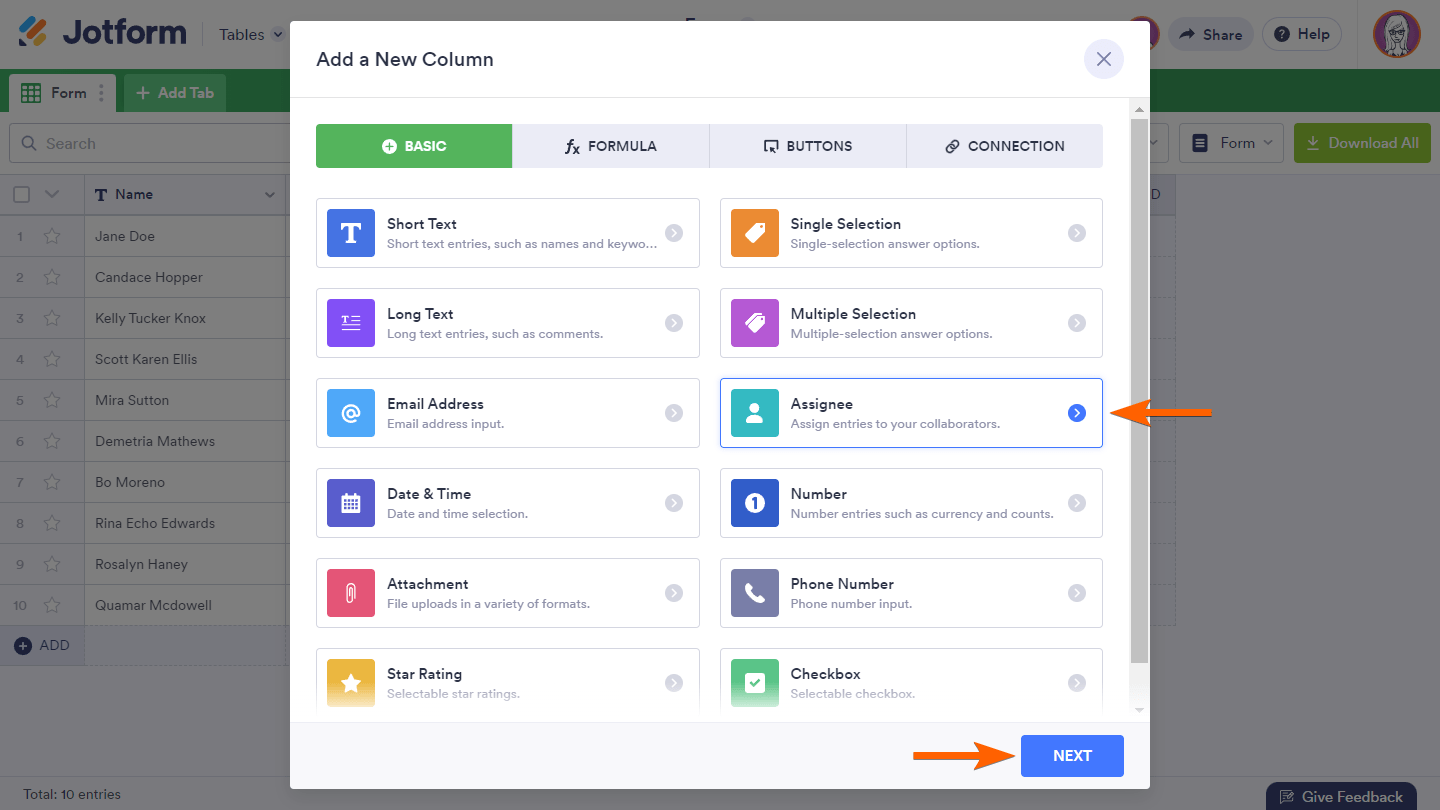Choose the Multiple Selection tags icon

[x=755, y=323]
